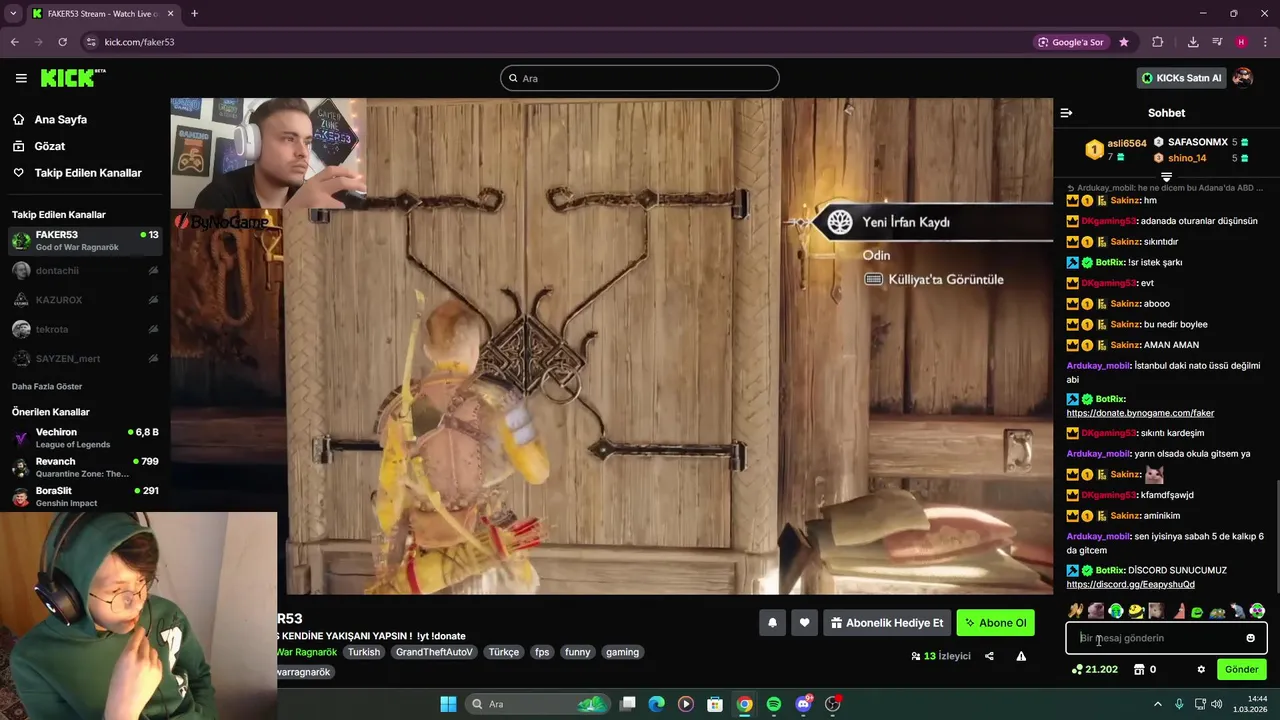Viewport: 1280px width, 720px height.
Task: Open the dontachii followed channel
Action: 85,270
